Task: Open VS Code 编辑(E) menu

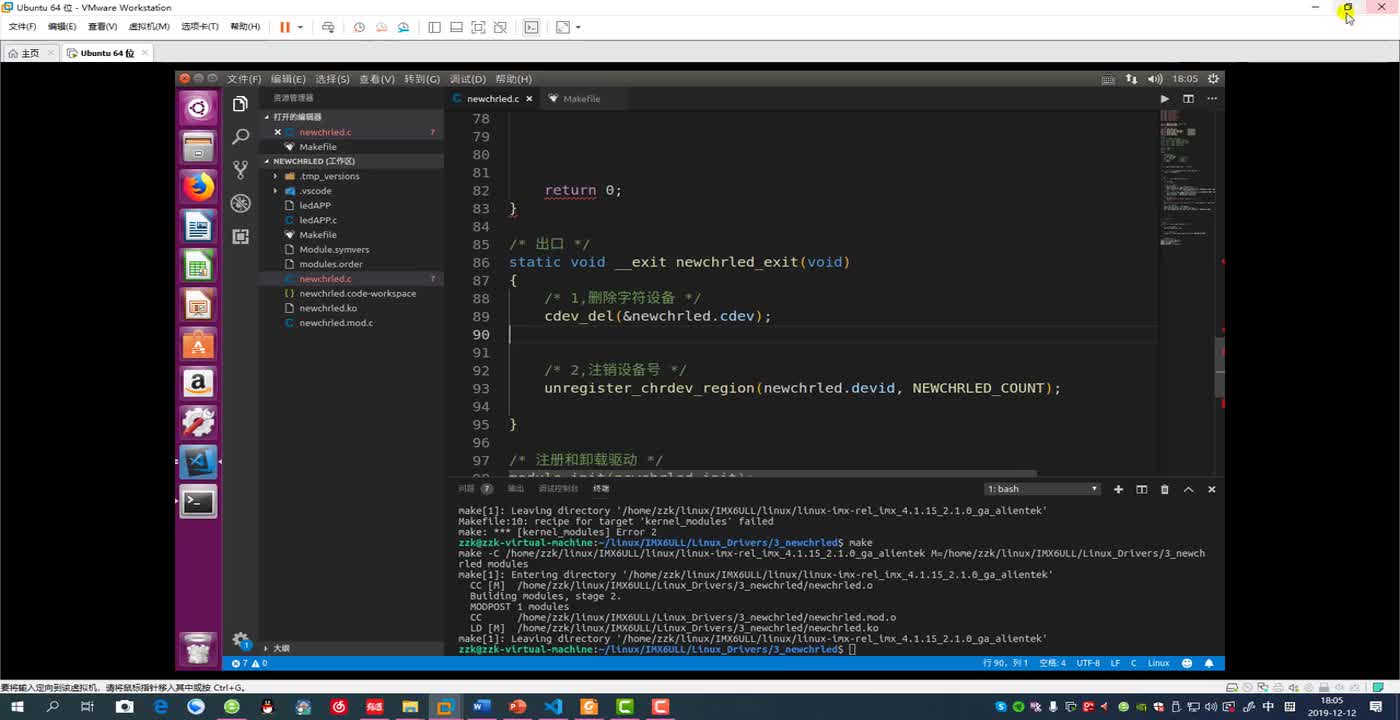Action: point(288,79)
